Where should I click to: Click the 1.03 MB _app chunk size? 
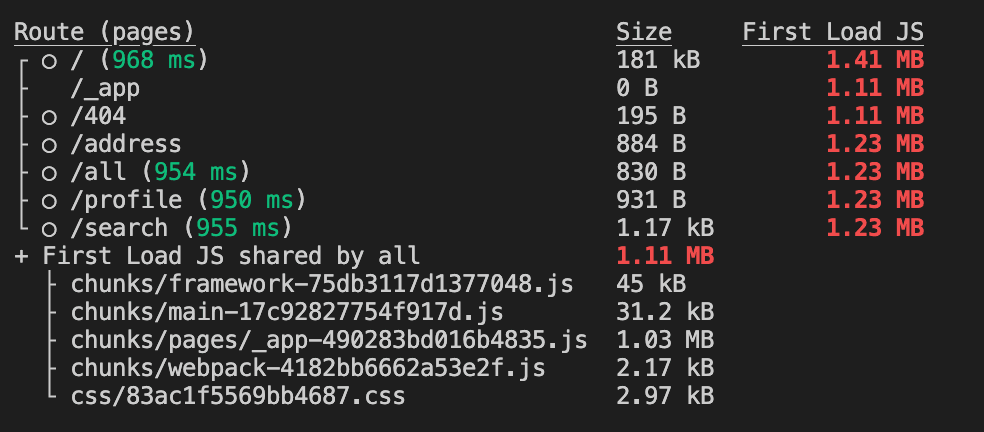click(x=665, y=340)
